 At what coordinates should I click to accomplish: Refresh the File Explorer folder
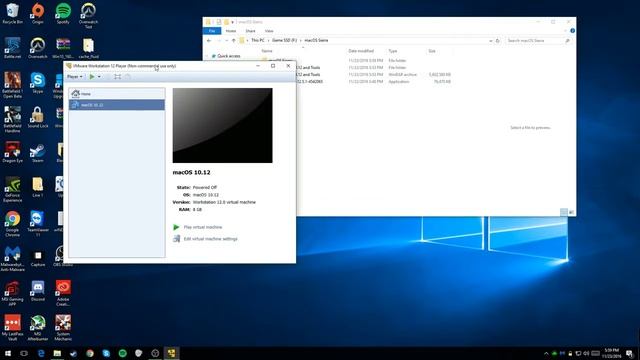click(x=498, y=41)
